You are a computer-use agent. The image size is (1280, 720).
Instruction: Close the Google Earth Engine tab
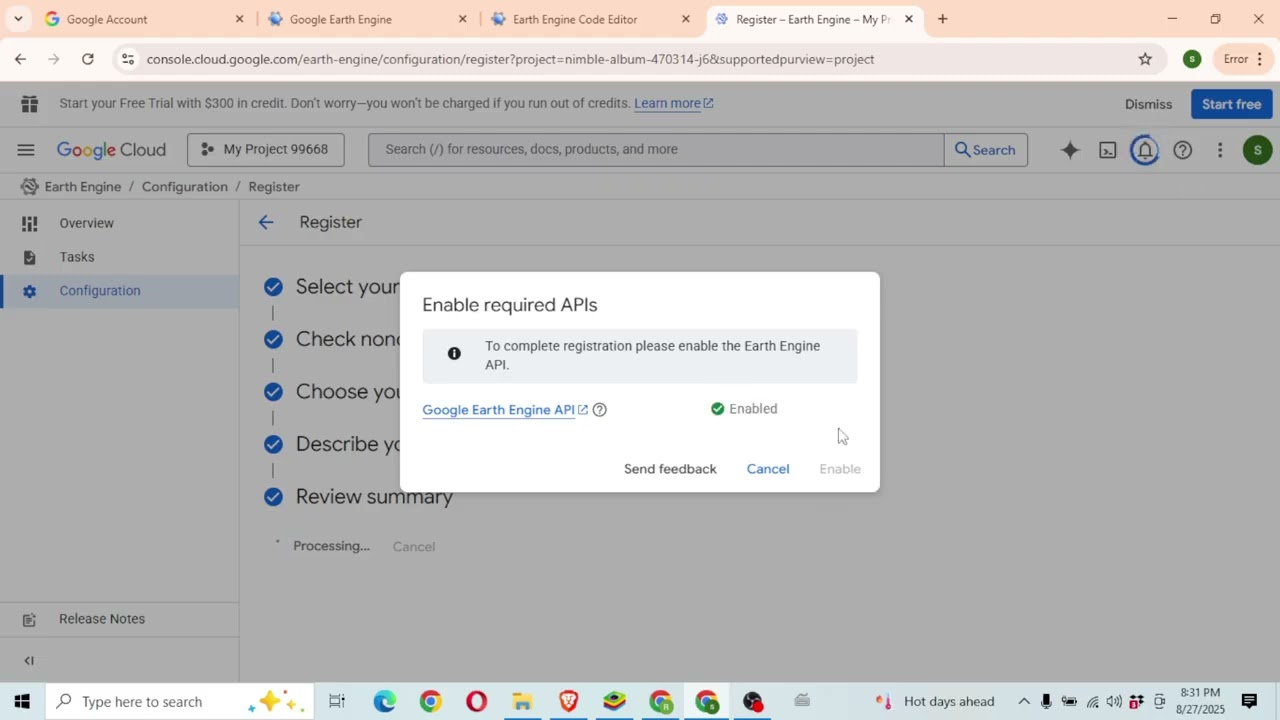462,19
